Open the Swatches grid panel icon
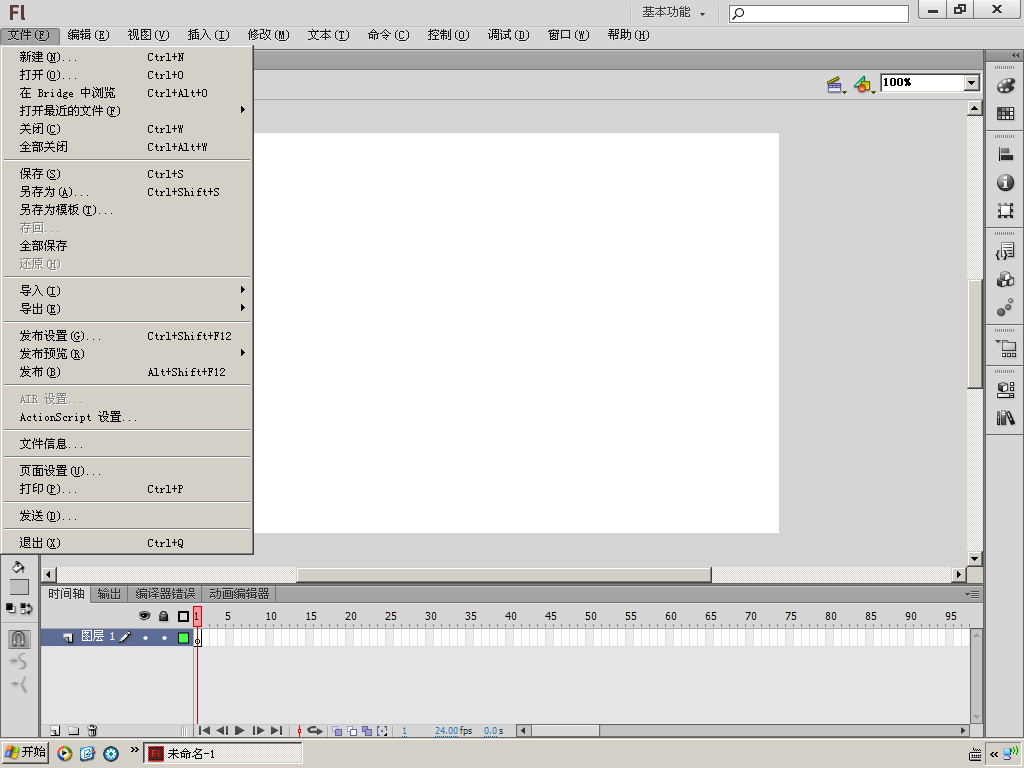 pyautogui.click(x=1006, y=114)
